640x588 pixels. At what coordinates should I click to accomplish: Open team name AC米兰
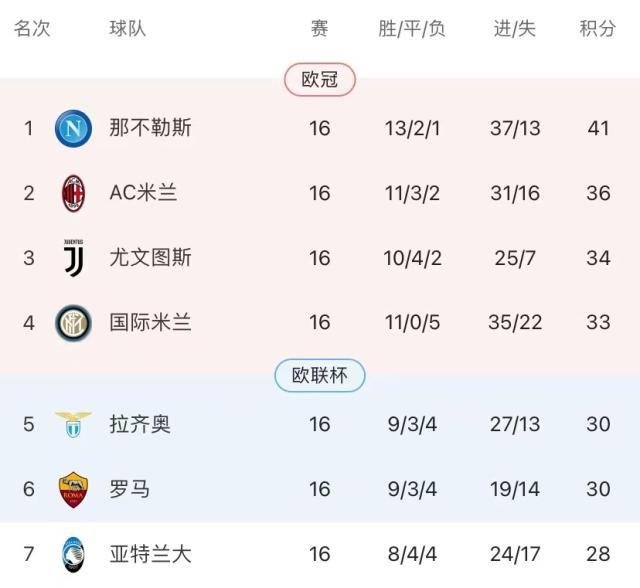(143, 193)
